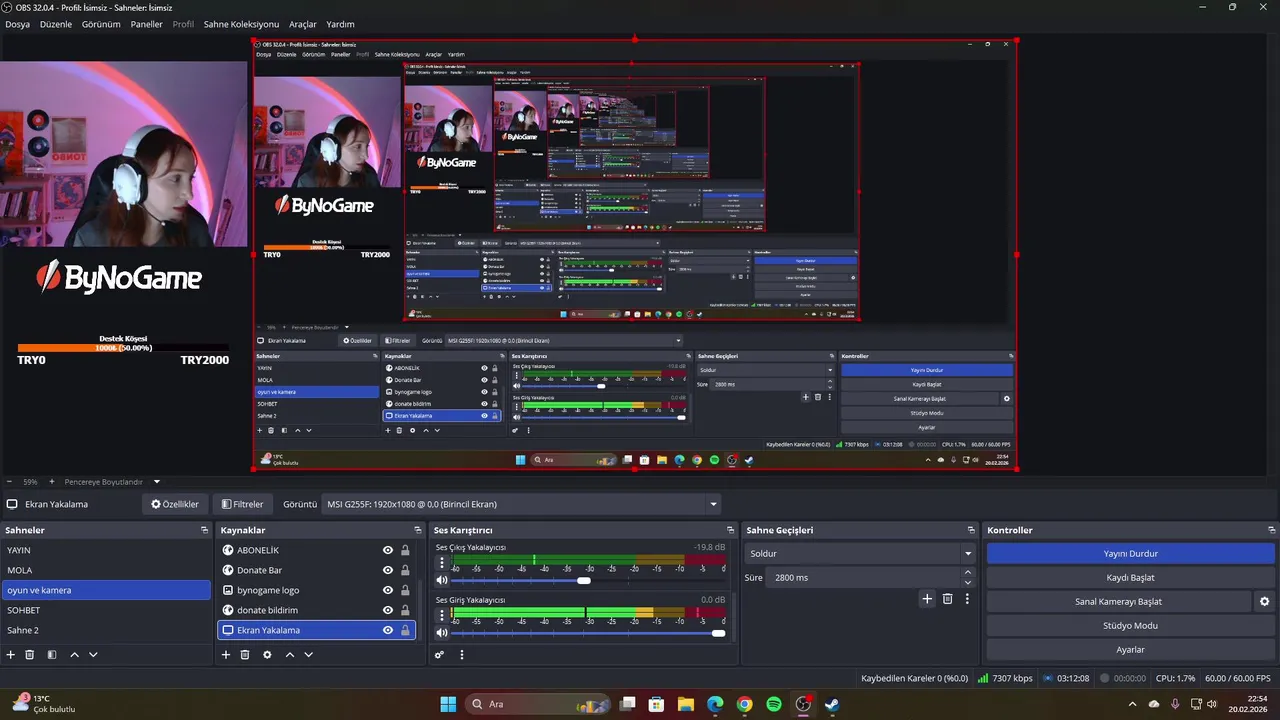Toggle lock on ABONELİK source
Viewport: 1280px width, 720px height.
(405, 550)
